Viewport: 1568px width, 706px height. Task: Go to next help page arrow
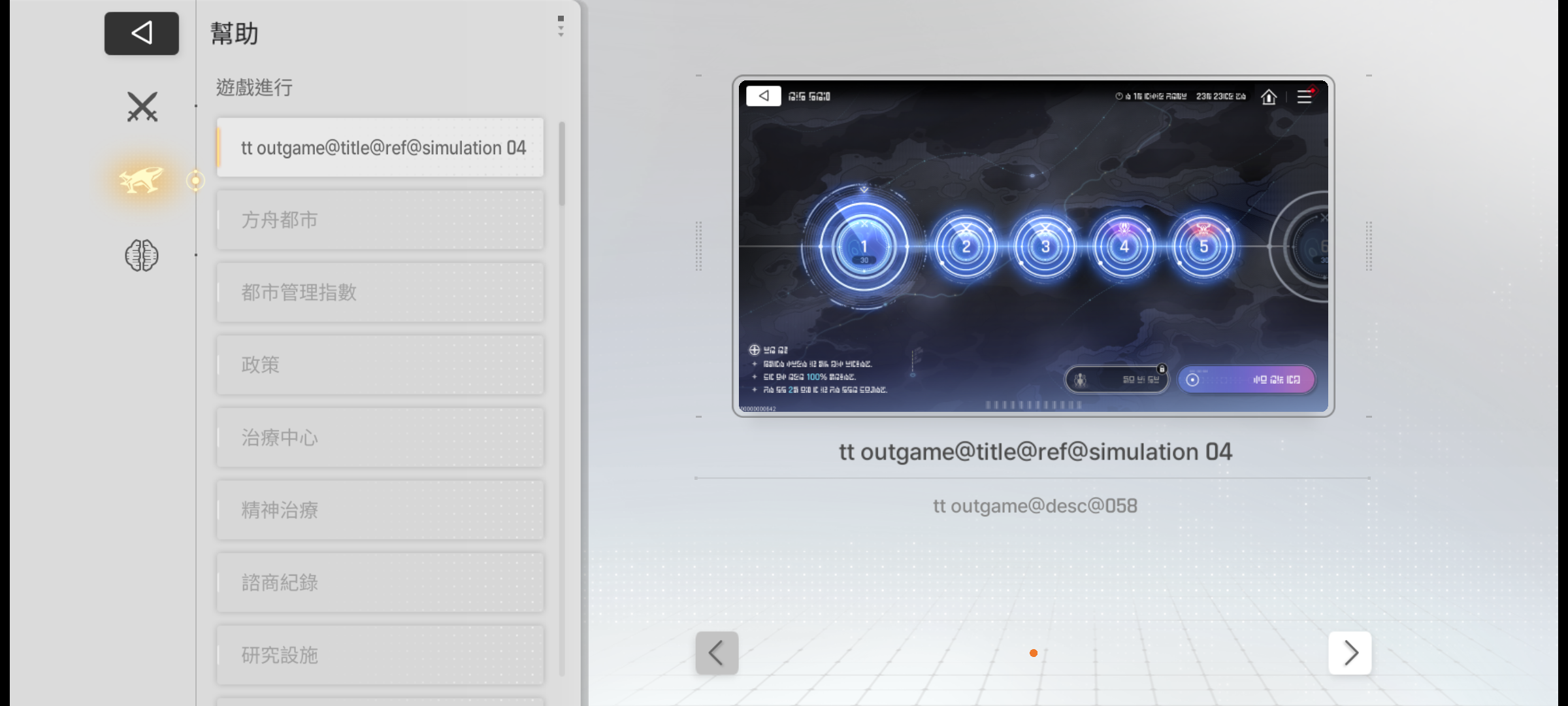1350,652
